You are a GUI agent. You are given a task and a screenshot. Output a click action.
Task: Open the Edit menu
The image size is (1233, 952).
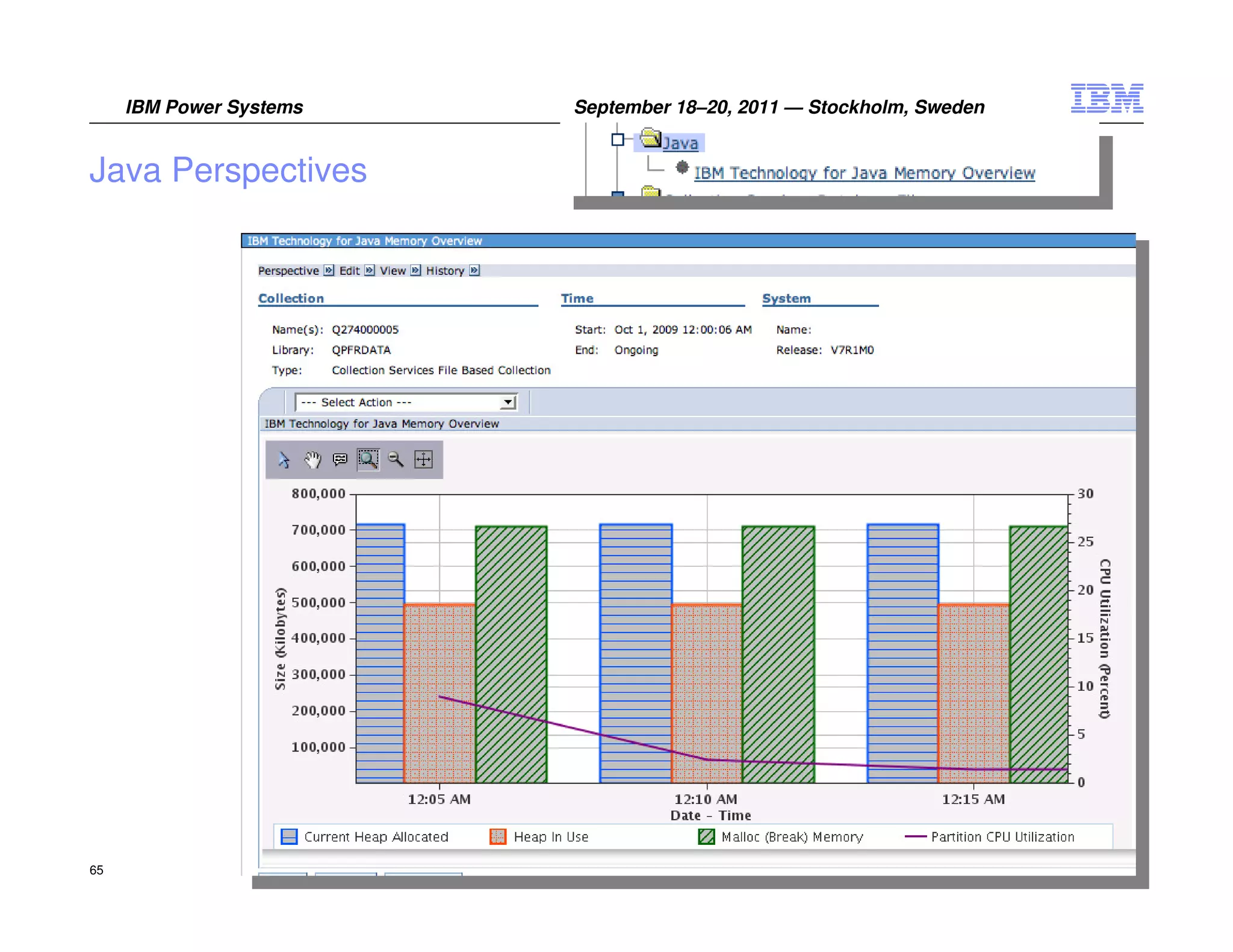pyautogui.click(x=349, y=271)
